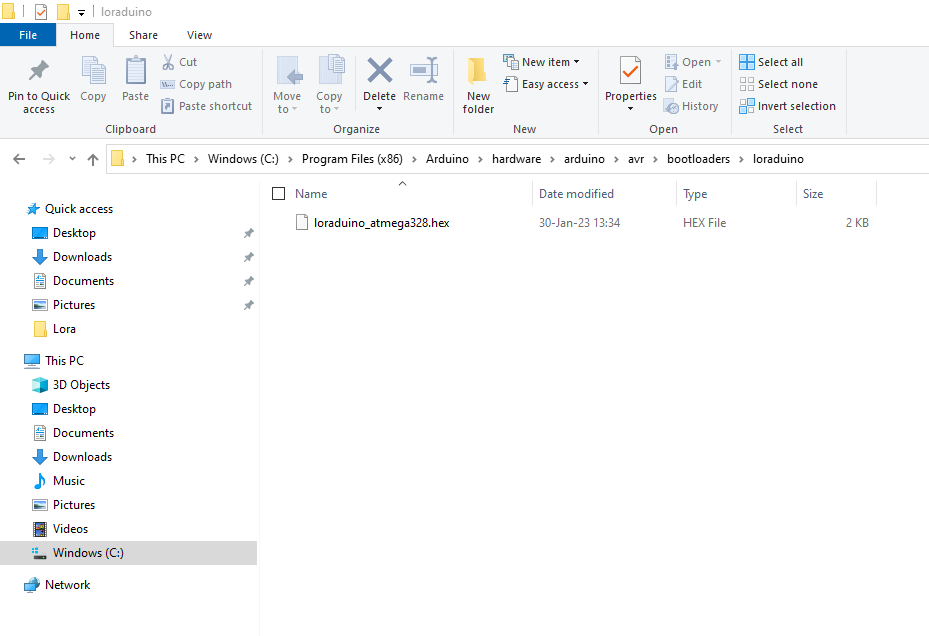Viewport: 929px width, 636px height.
Task: Expand the New item dropdown
Action: coord(576,62)
